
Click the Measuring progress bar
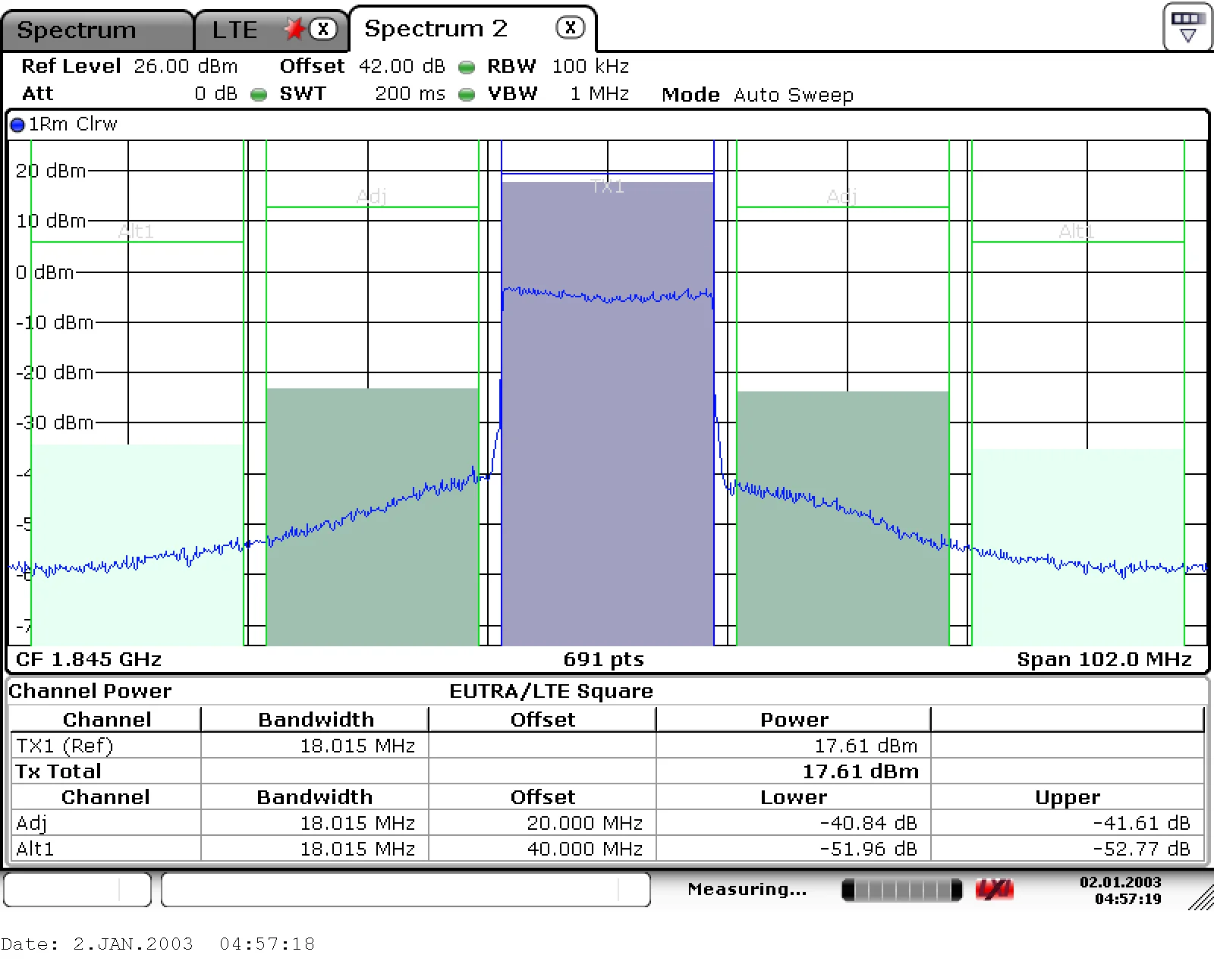coord(902,890)
